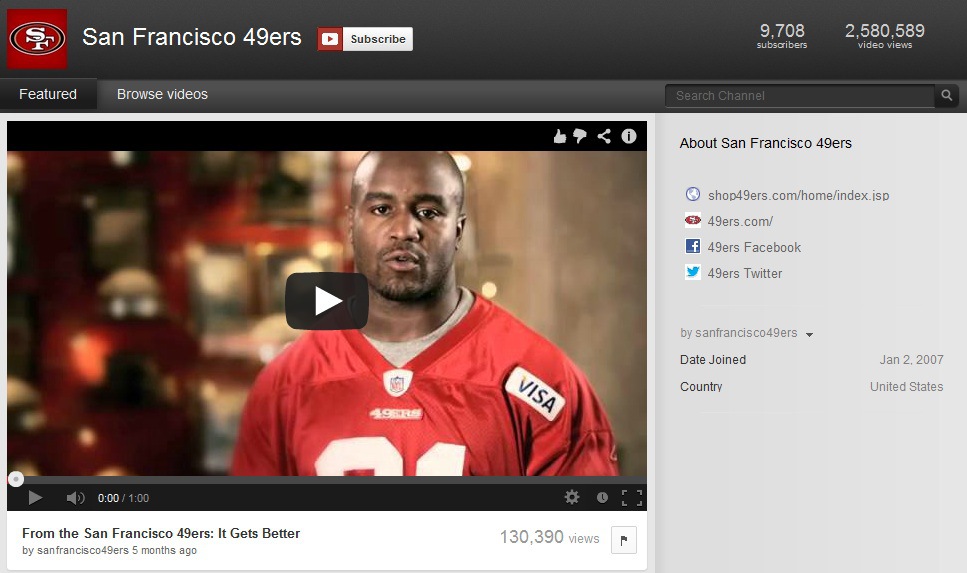Viewport: 967px width, 573px height.
Task: Open the shop49ers.com/home/index.jsp link
Action: [798, 196]
